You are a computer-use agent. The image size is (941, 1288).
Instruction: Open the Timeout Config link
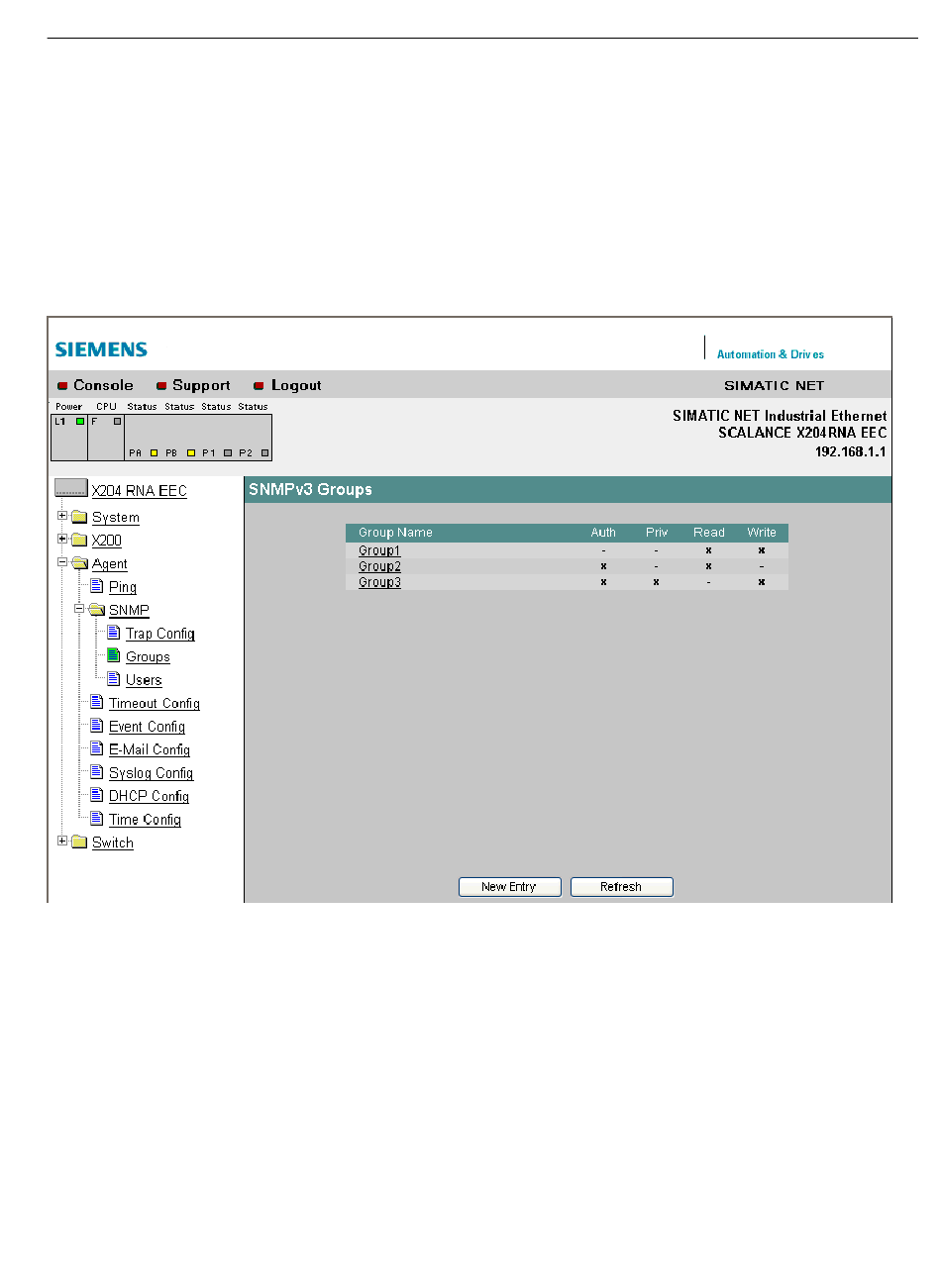coord(155,704)
